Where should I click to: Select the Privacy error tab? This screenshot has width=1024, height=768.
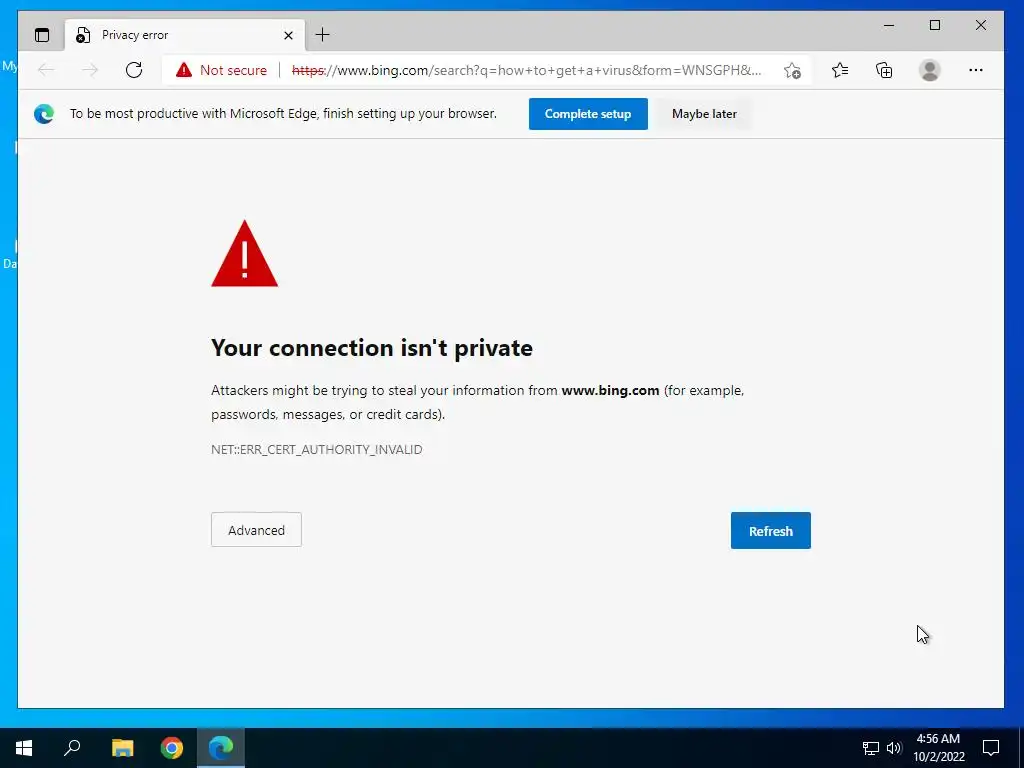coord(184,35)
